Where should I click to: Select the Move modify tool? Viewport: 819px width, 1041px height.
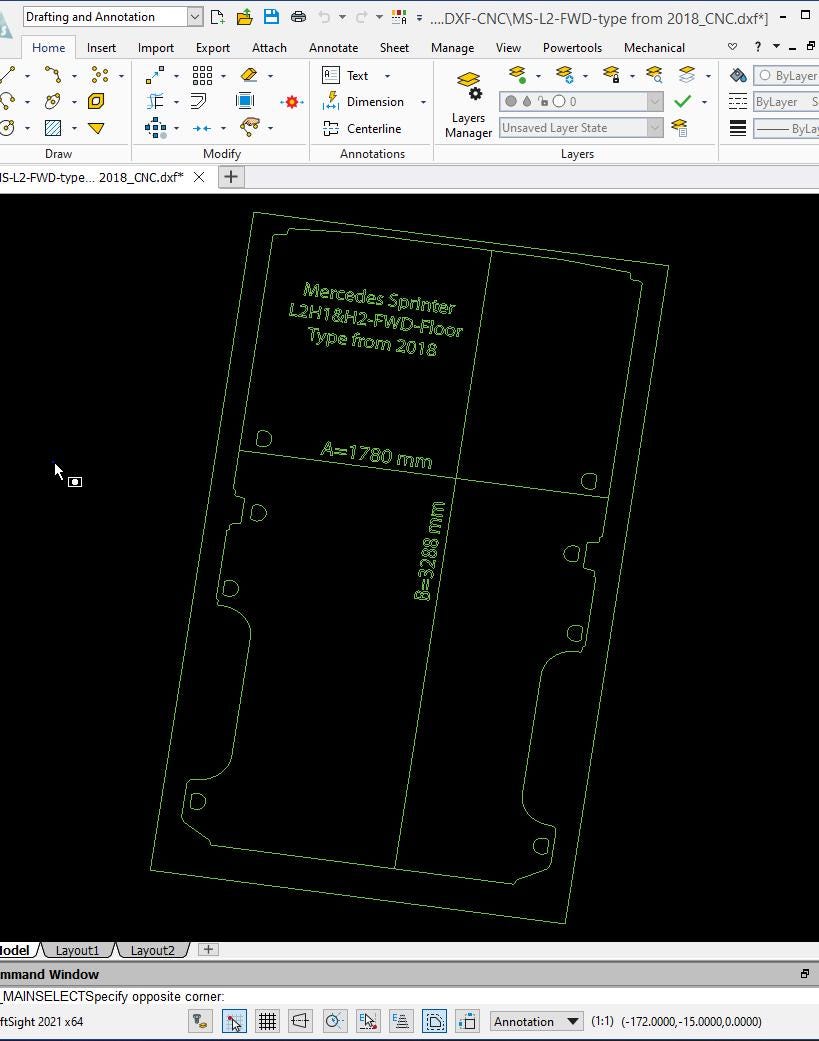point(155,75)
